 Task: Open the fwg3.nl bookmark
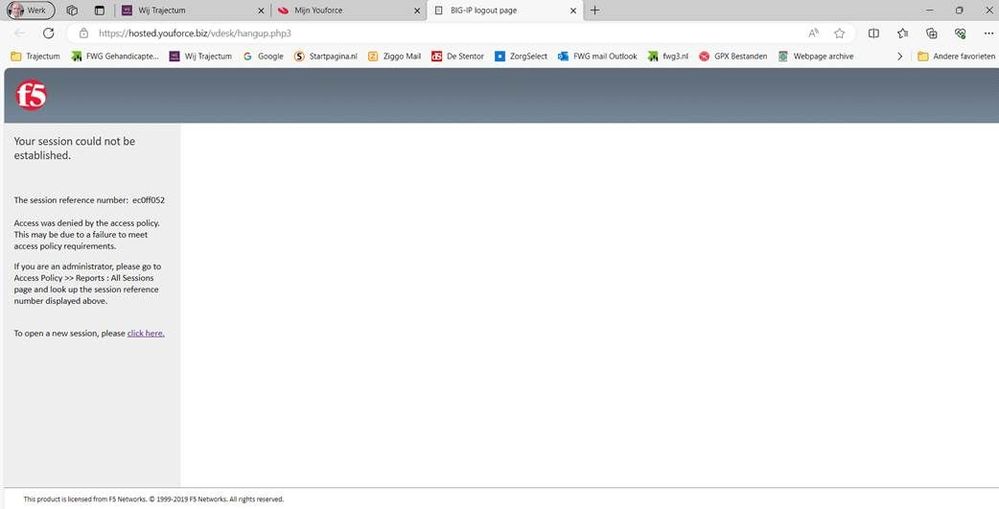point(668,56)
